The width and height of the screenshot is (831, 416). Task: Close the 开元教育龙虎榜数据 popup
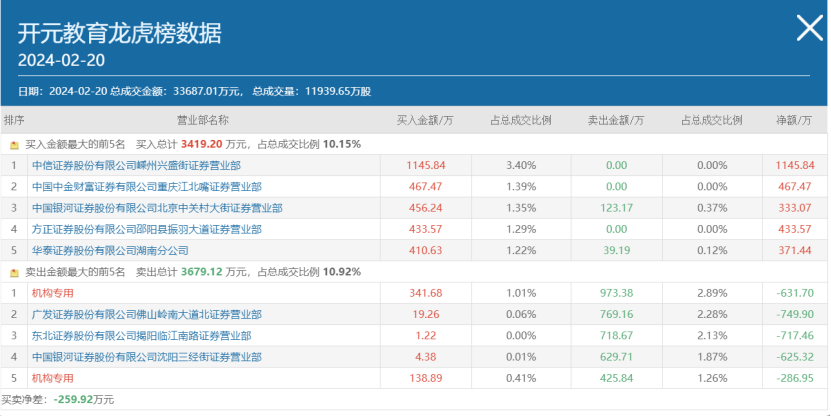[x=808, y=29]
